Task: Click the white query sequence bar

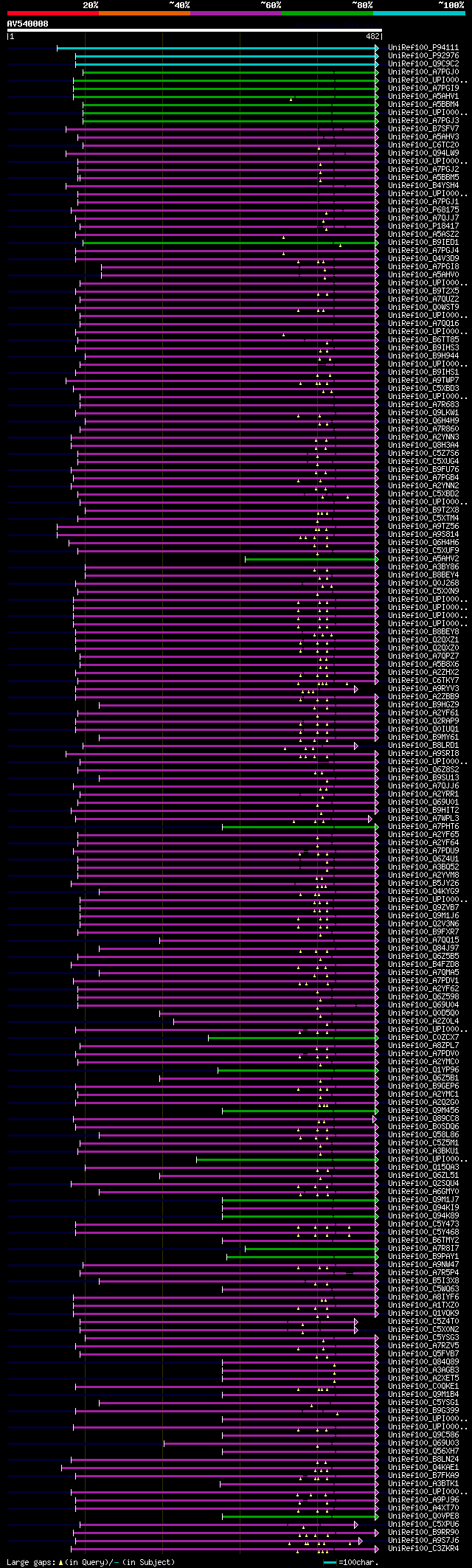Action: tap(195, 30)
